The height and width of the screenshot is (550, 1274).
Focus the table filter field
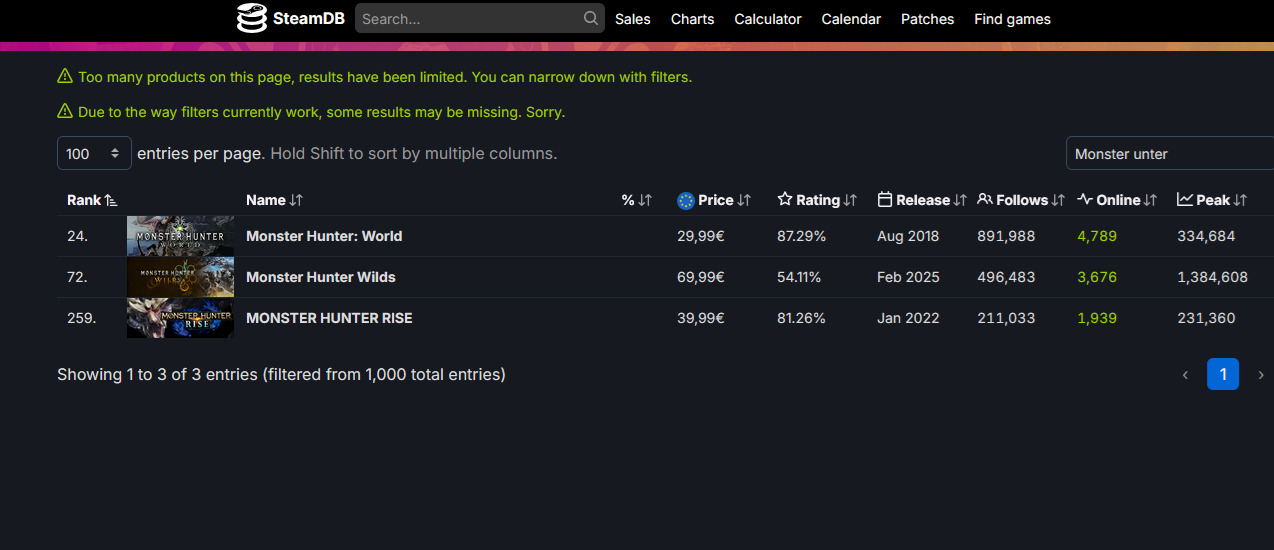[x=1170, y=154]
